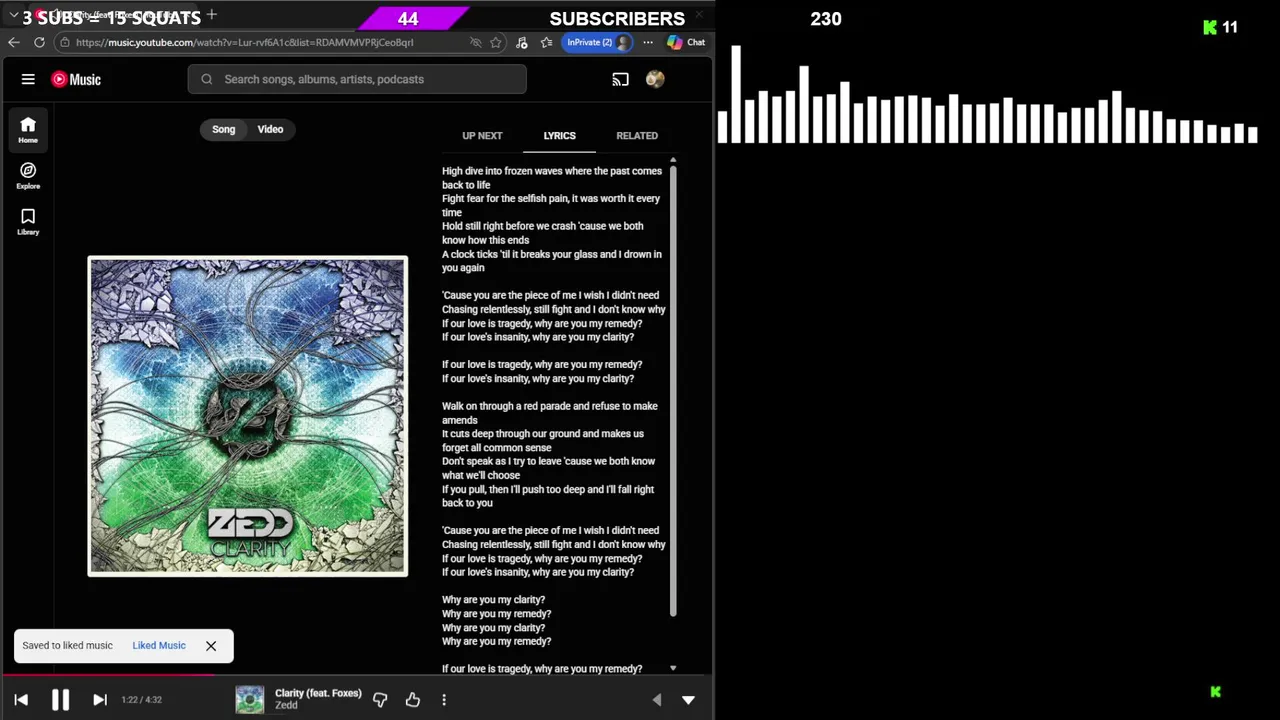This screenshot has width=1280, height=720.
Task: Click the YouTube Music logo
Action: click(x=76, y=79)
